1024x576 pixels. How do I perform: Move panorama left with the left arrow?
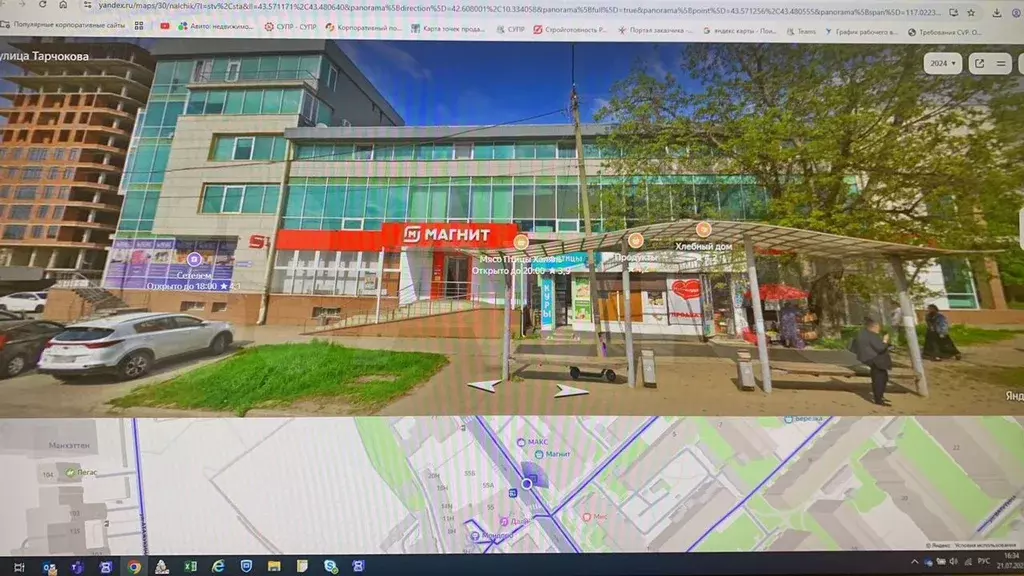485,385
